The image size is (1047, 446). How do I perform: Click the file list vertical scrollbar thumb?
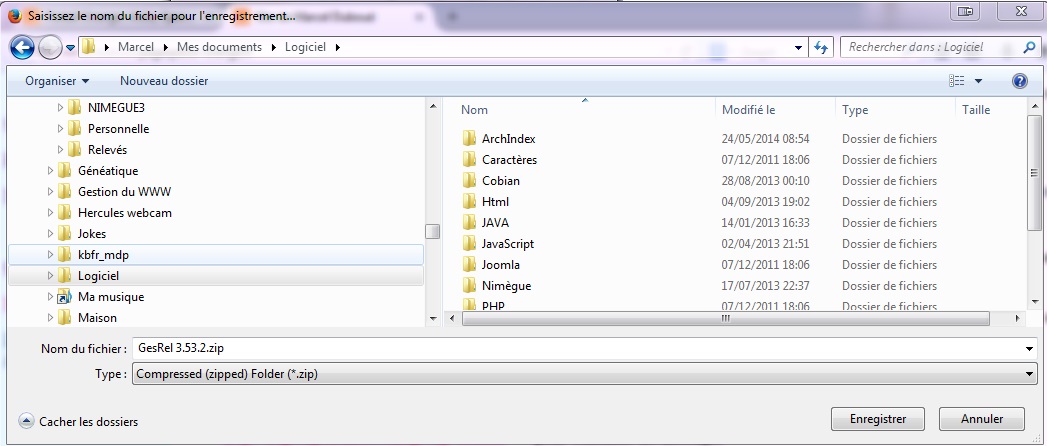pyautogui.click(x=1034, y=172)
